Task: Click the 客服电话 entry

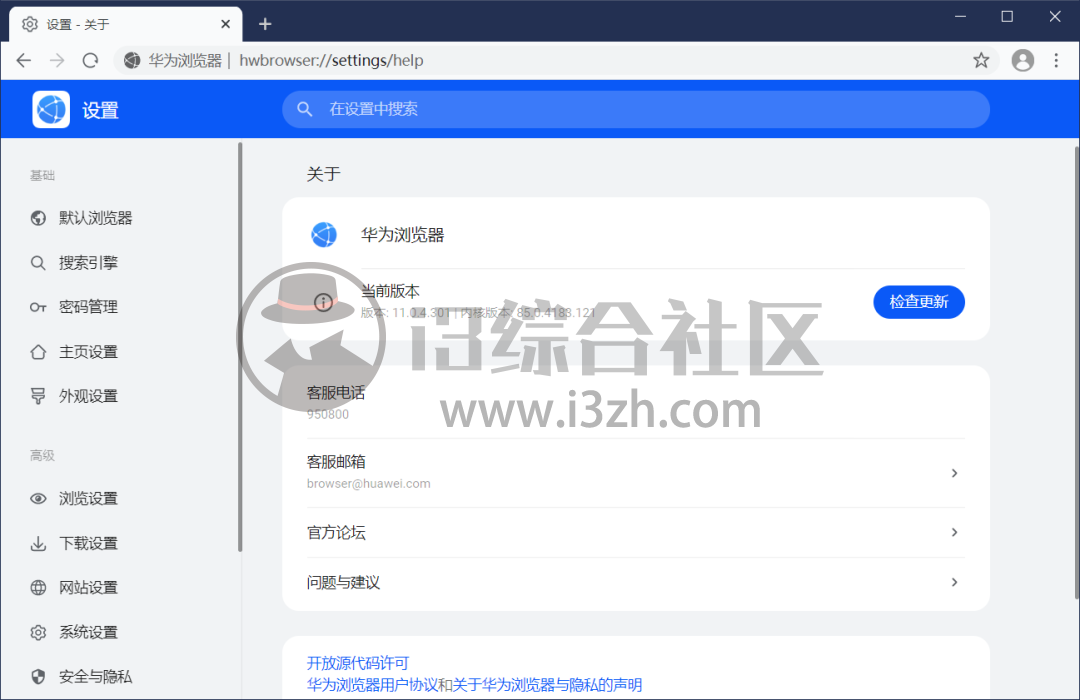Action: 636,403
